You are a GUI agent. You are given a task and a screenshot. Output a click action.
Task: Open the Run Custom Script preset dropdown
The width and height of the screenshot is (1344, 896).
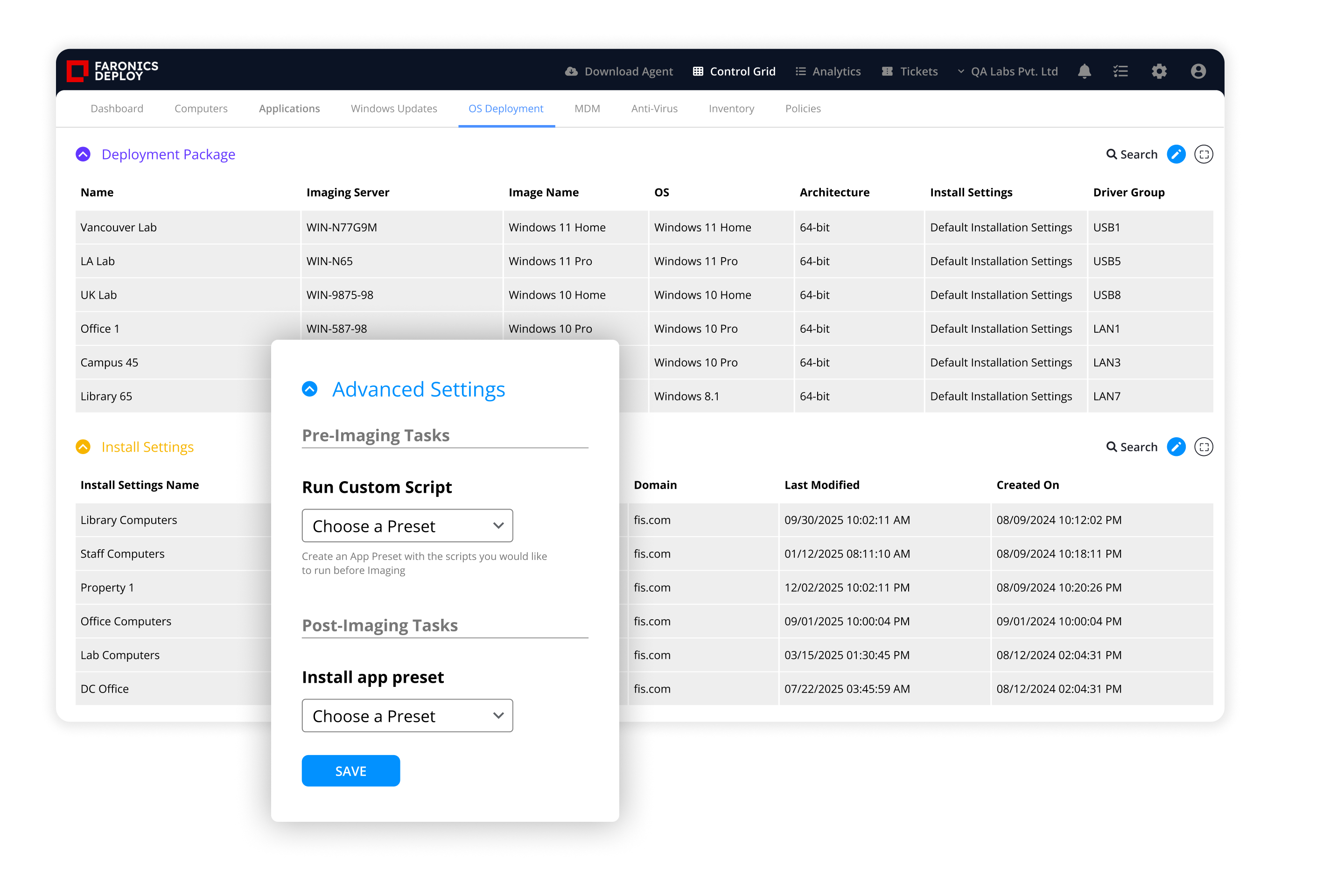[407, 526]
